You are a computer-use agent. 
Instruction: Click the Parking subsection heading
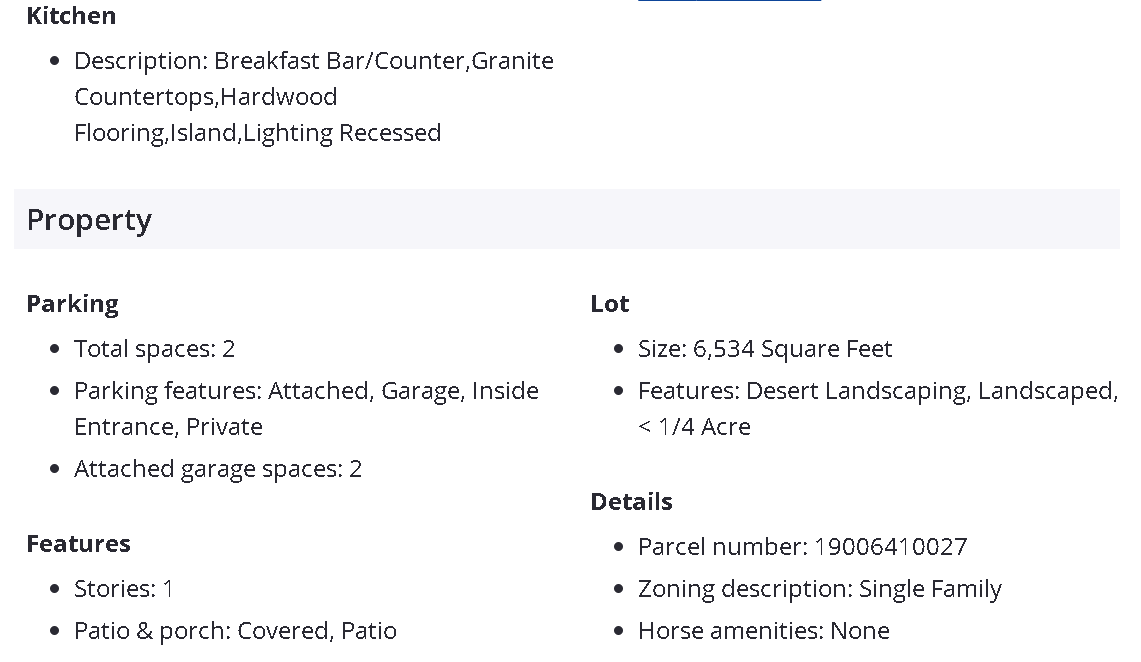72,304
